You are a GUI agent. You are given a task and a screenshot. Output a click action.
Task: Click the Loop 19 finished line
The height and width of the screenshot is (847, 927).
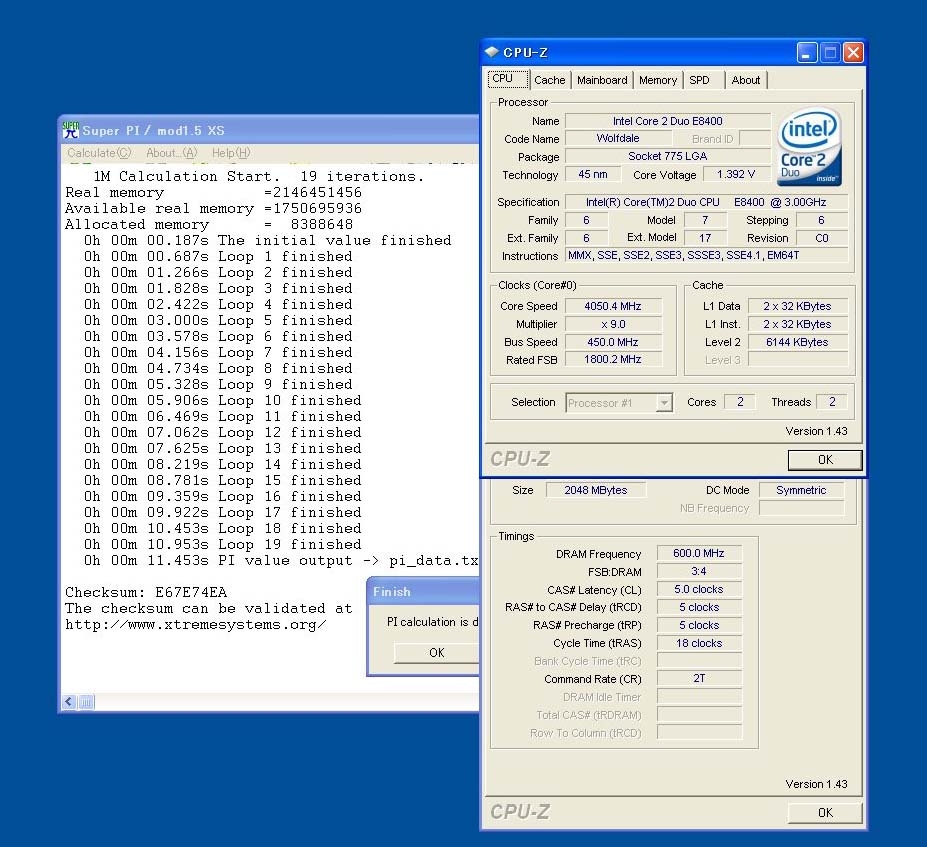click(x=222, y=544)
